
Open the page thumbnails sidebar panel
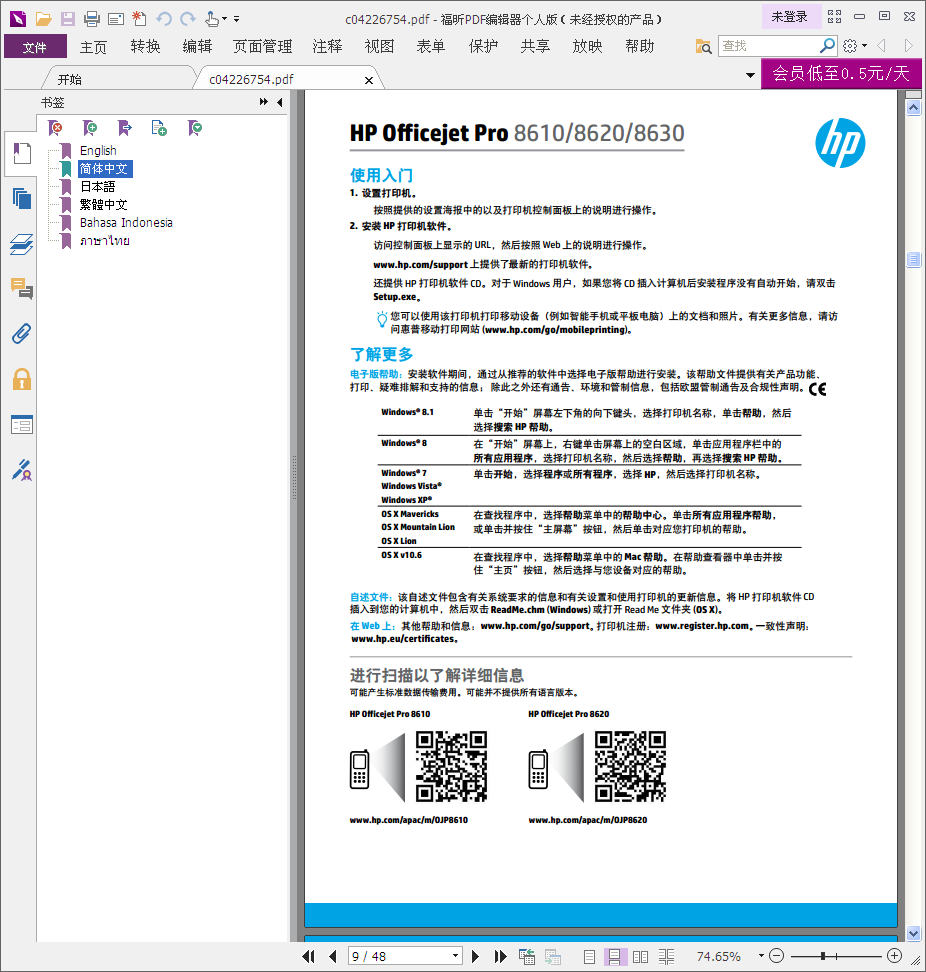tap(22, 198)
